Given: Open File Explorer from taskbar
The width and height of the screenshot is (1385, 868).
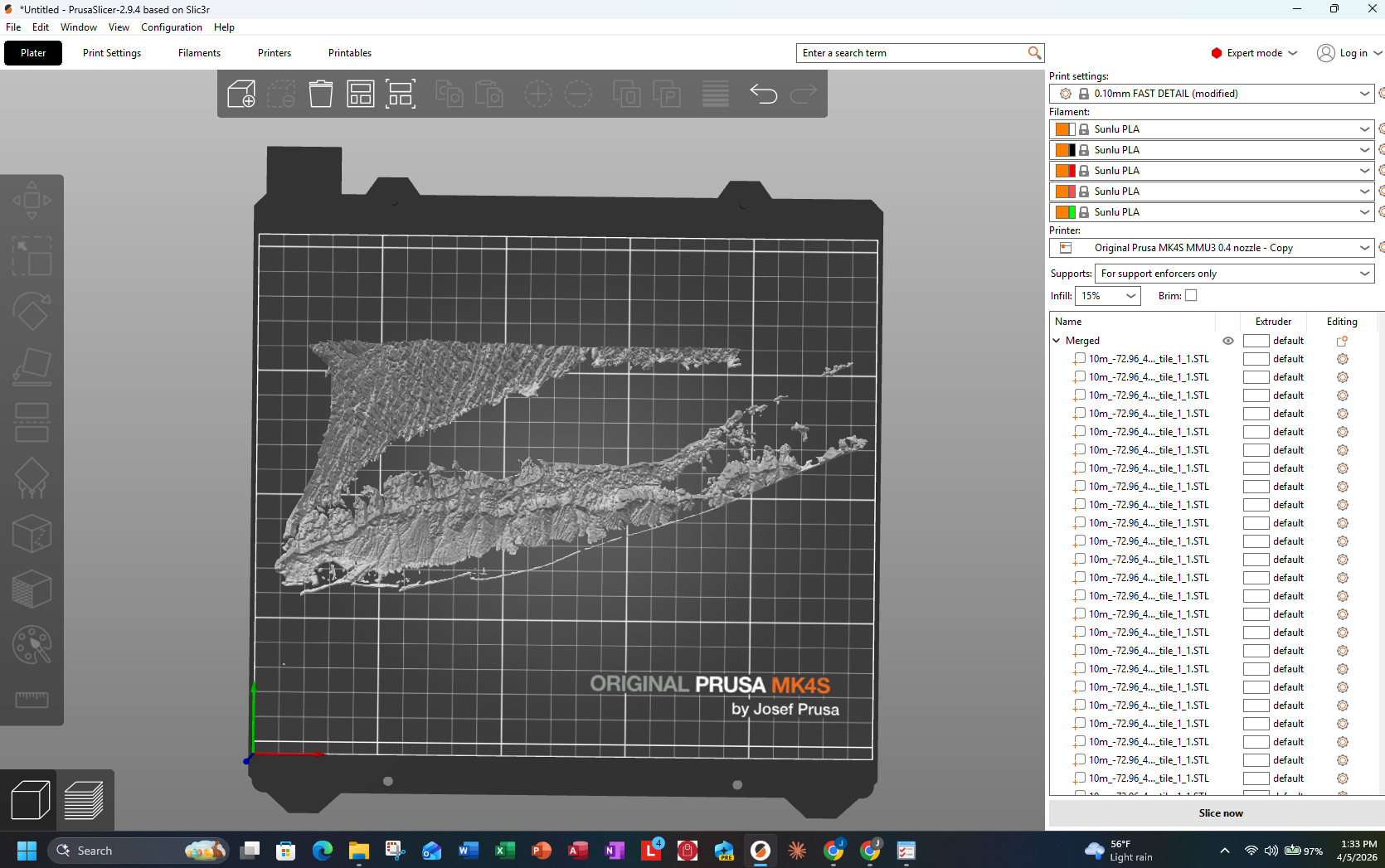Looking at the screenshot, I should [358, 851].
